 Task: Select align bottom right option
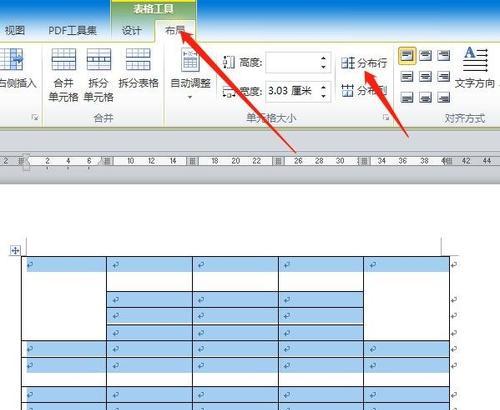point(444,98)
